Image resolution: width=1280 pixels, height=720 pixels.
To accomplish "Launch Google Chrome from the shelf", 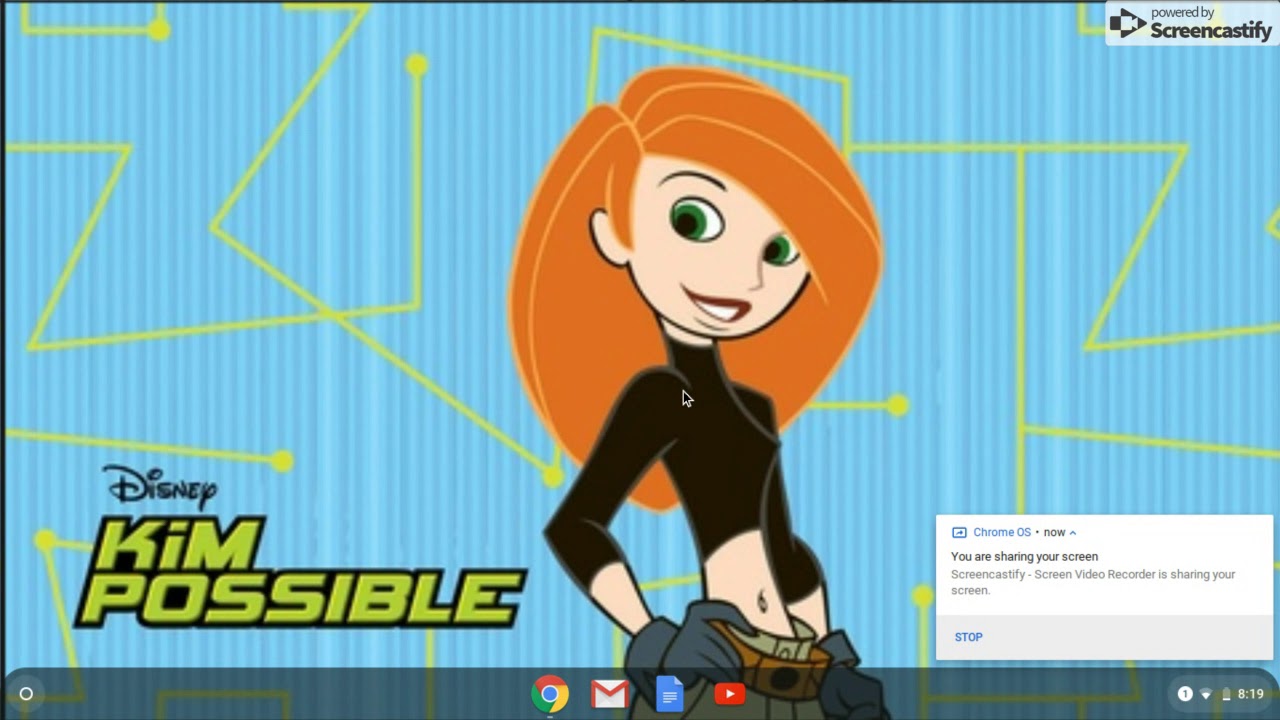I will 550,694.
